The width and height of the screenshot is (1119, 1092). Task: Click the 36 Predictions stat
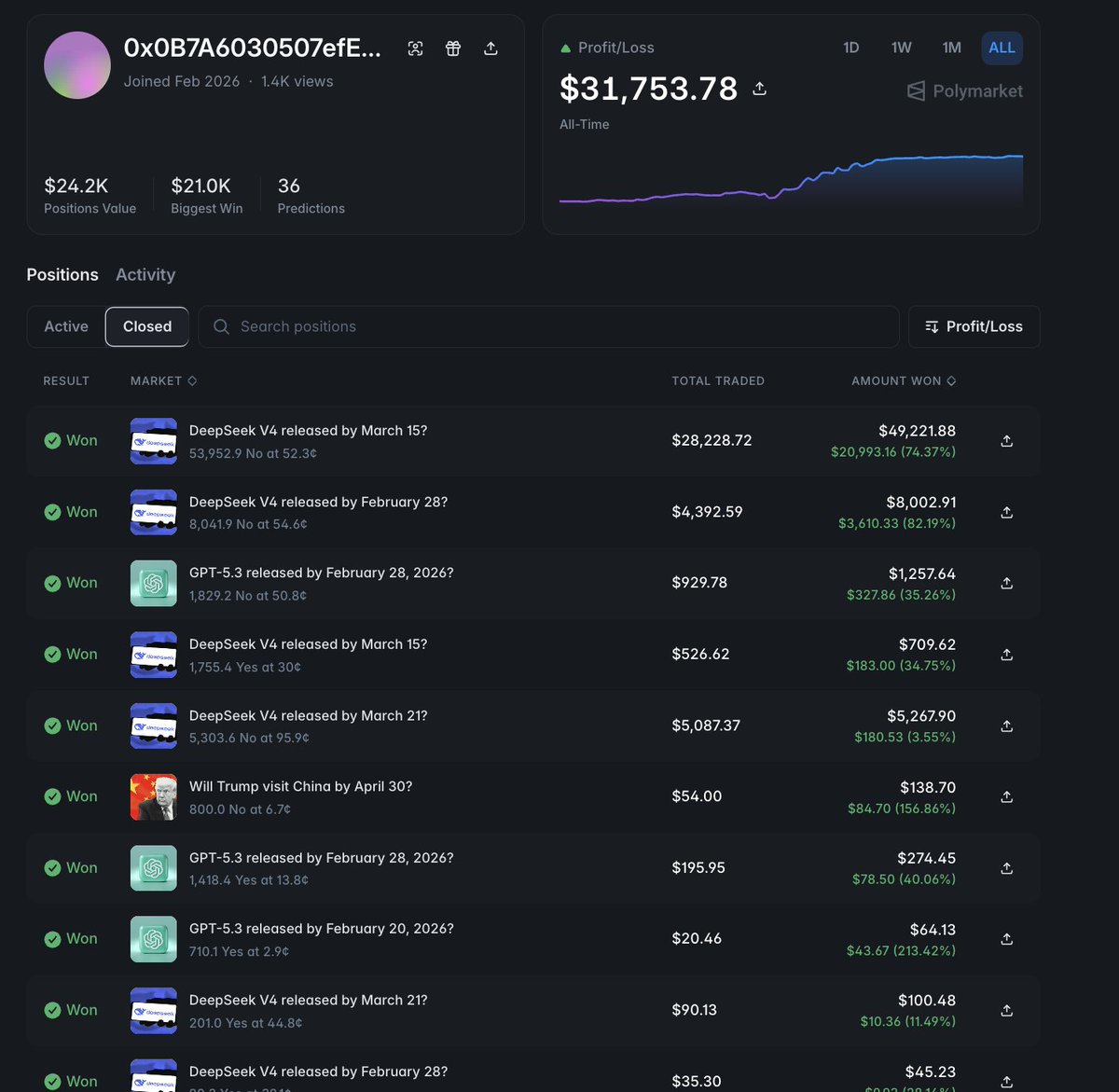[x=311, y=196]
